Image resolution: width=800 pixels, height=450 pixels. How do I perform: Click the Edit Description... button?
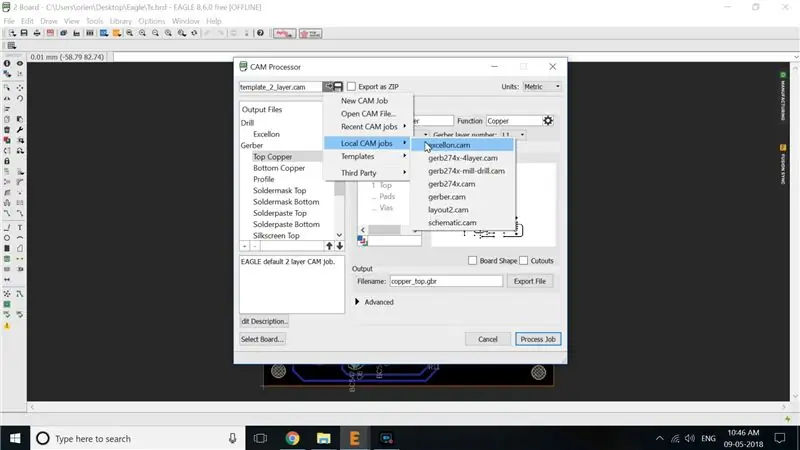264,321
